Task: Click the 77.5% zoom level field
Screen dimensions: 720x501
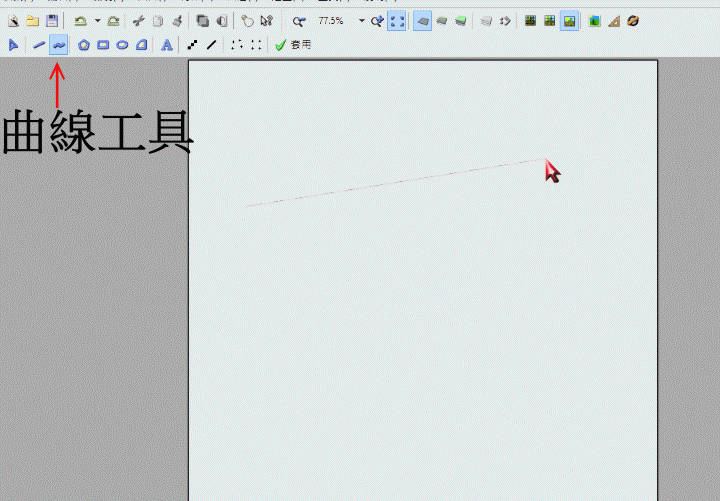Action: tap(331, 21)
